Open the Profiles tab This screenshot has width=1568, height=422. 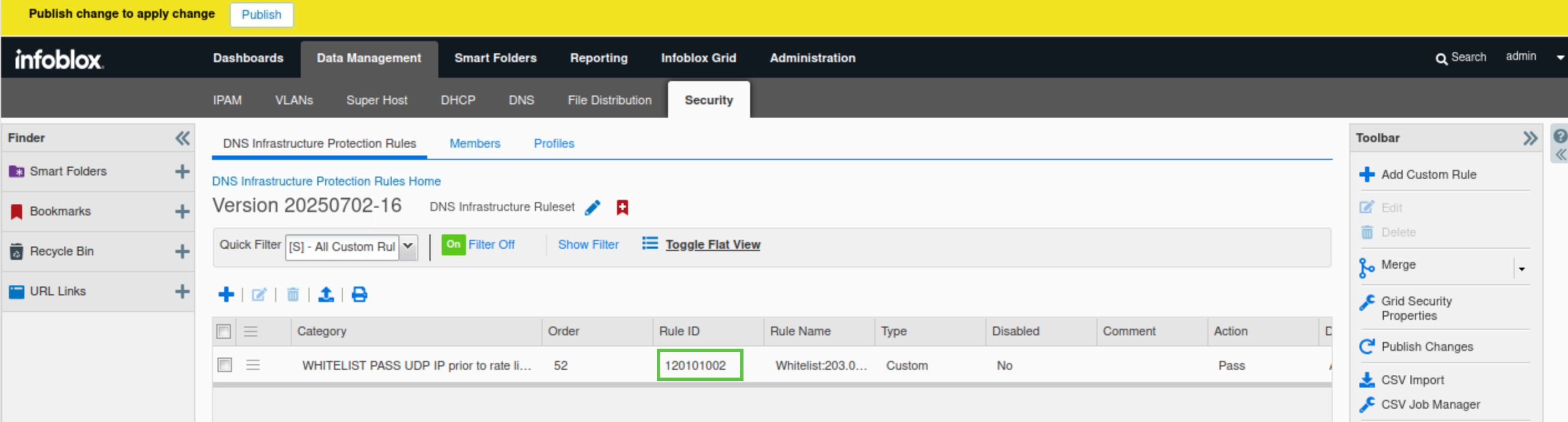554,144
